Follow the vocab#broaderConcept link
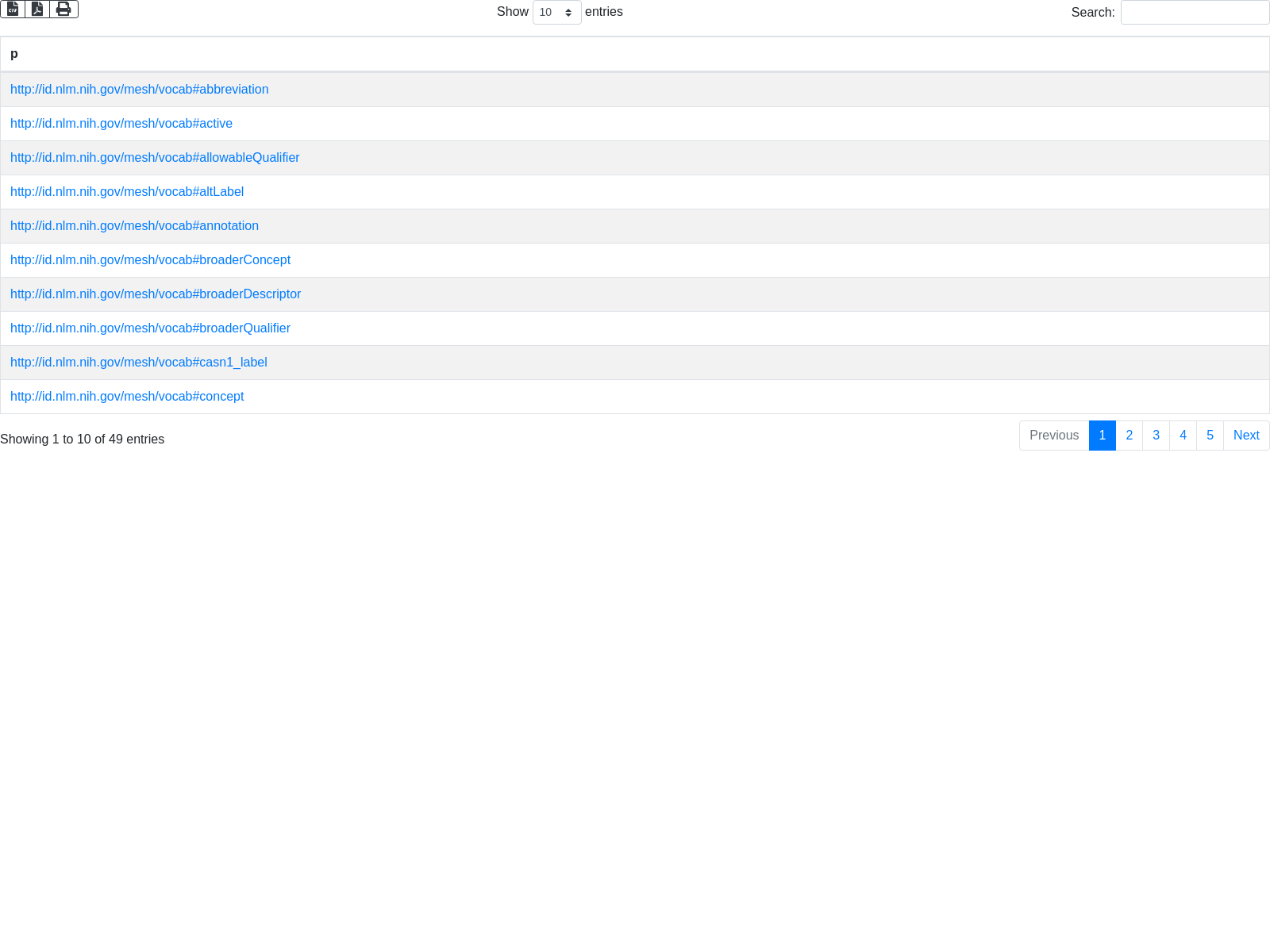 tap(150, 260)
